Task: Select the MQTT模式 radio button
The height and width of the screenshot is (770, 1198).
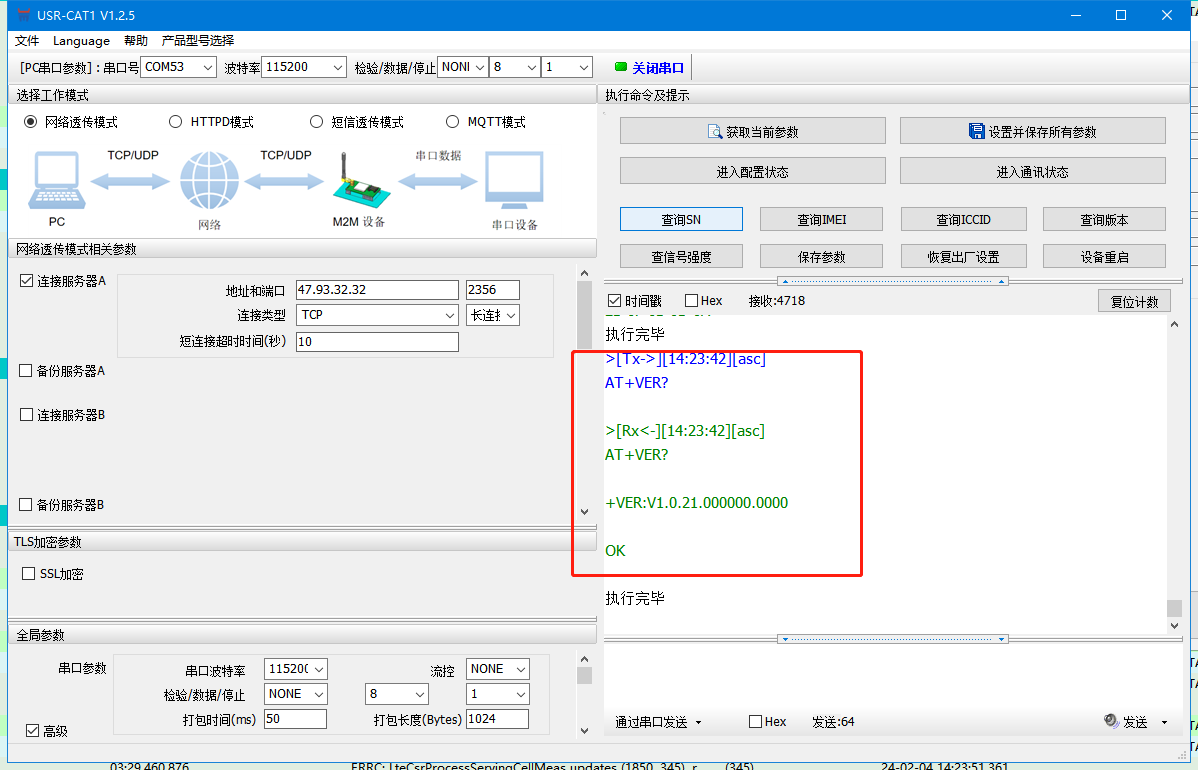Action: (x=452, y=122)
